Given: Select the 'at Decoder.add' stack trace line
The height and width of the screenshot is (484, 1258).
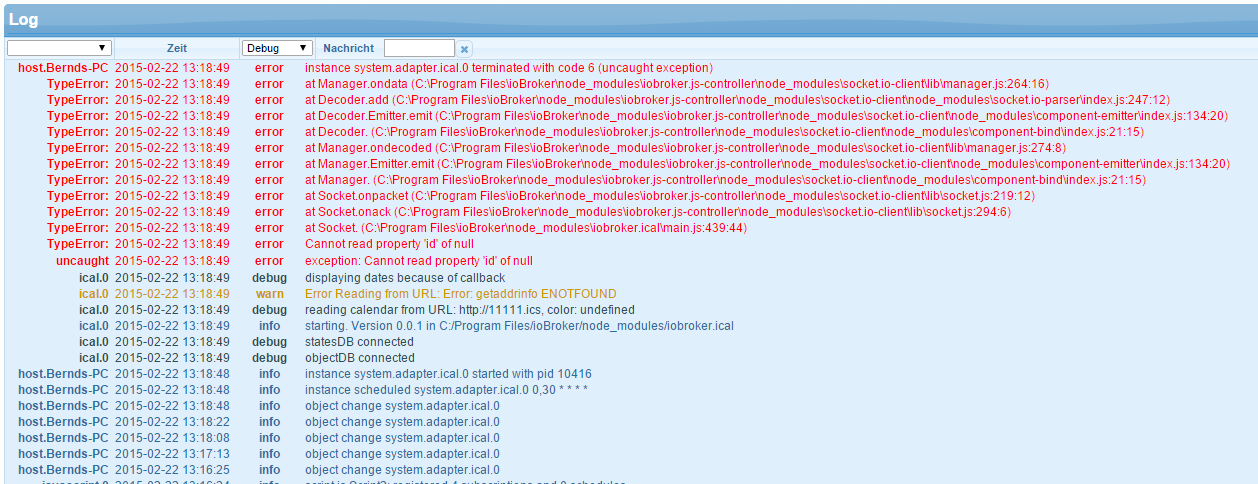Looking at the screenshot, I should [737, 100].
